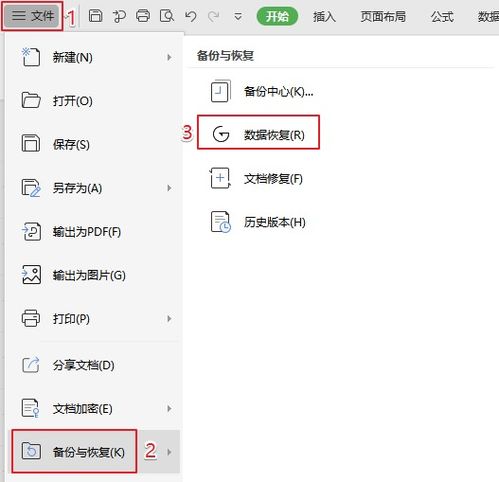Expand the 备份与恢复 submenu arrow
The height and width of the screenshot is (482, 499).
coord(169,452)
